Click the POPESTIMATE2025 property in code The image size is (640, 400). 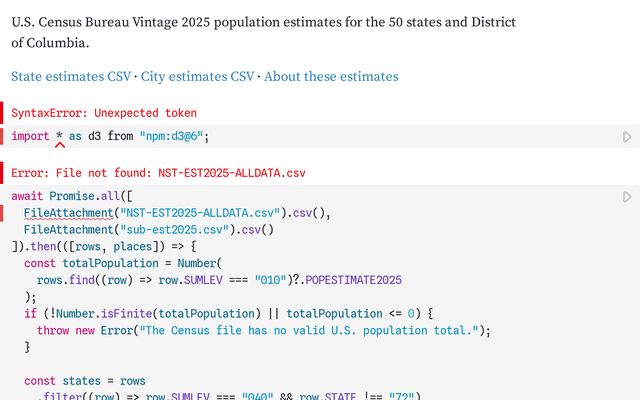pyautogui.click(x=353, y=280)
